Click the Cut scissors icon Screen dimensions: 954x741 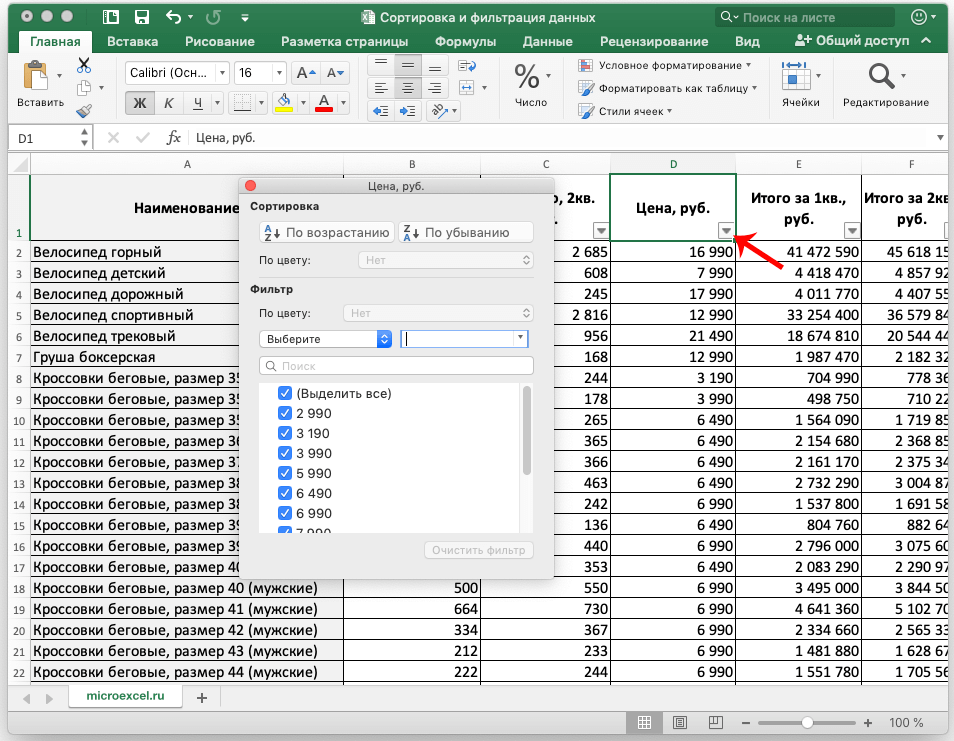[x=84, y=65]
